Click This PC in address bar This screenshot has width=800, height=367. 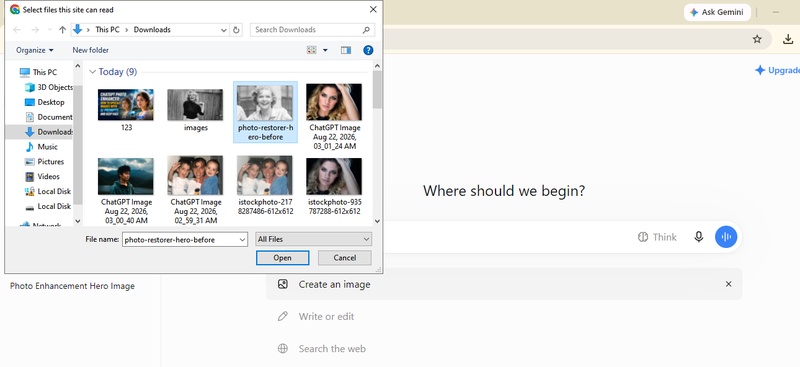coord(108,30)
